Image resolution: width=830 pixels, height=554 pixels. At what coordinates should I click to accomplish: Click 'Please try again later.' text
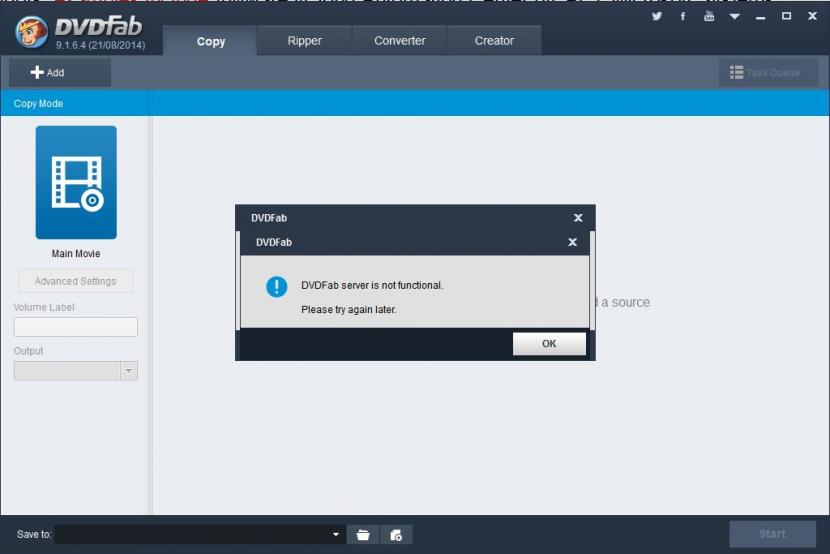(x=348, y=310)
